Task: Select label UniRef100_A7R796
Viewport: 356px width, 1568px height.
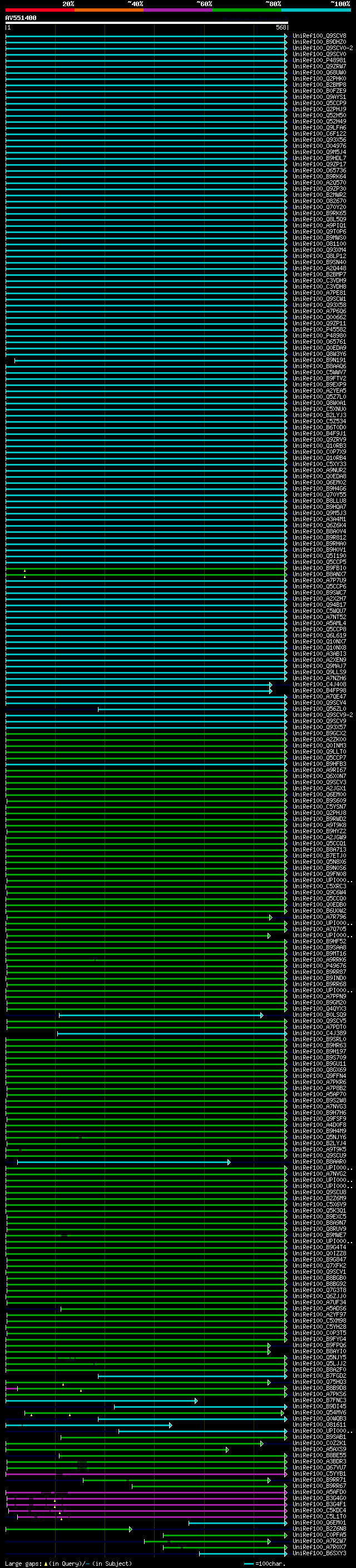Action: [319, 917]
